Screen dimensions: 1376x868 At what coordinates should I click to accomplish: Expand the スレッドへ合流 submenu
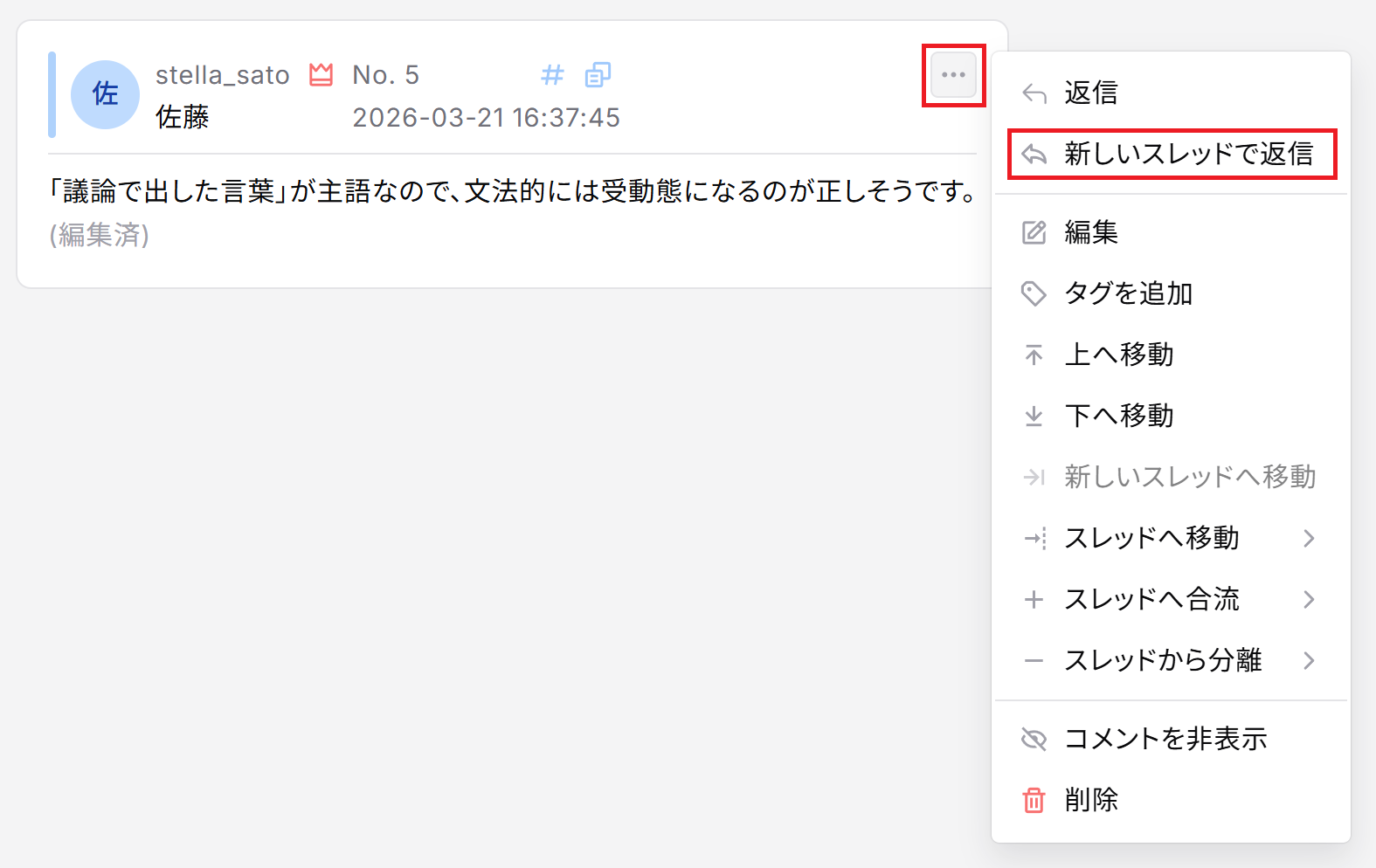pyautogui.click(x=1171, y=599)
